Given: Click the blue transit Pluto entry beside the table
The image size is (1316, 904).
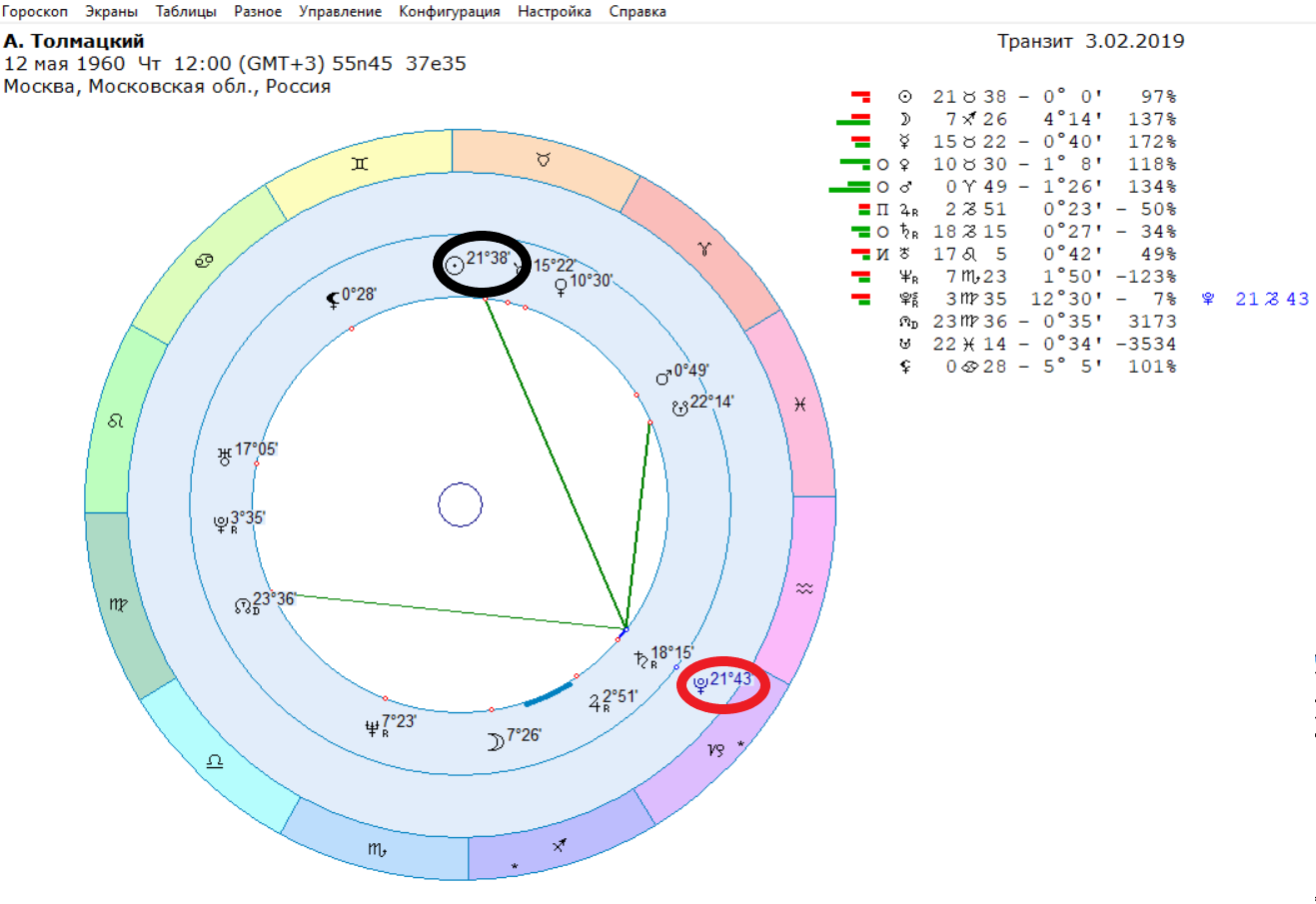Looking at the screenshot, I should tap(1255, 300).
